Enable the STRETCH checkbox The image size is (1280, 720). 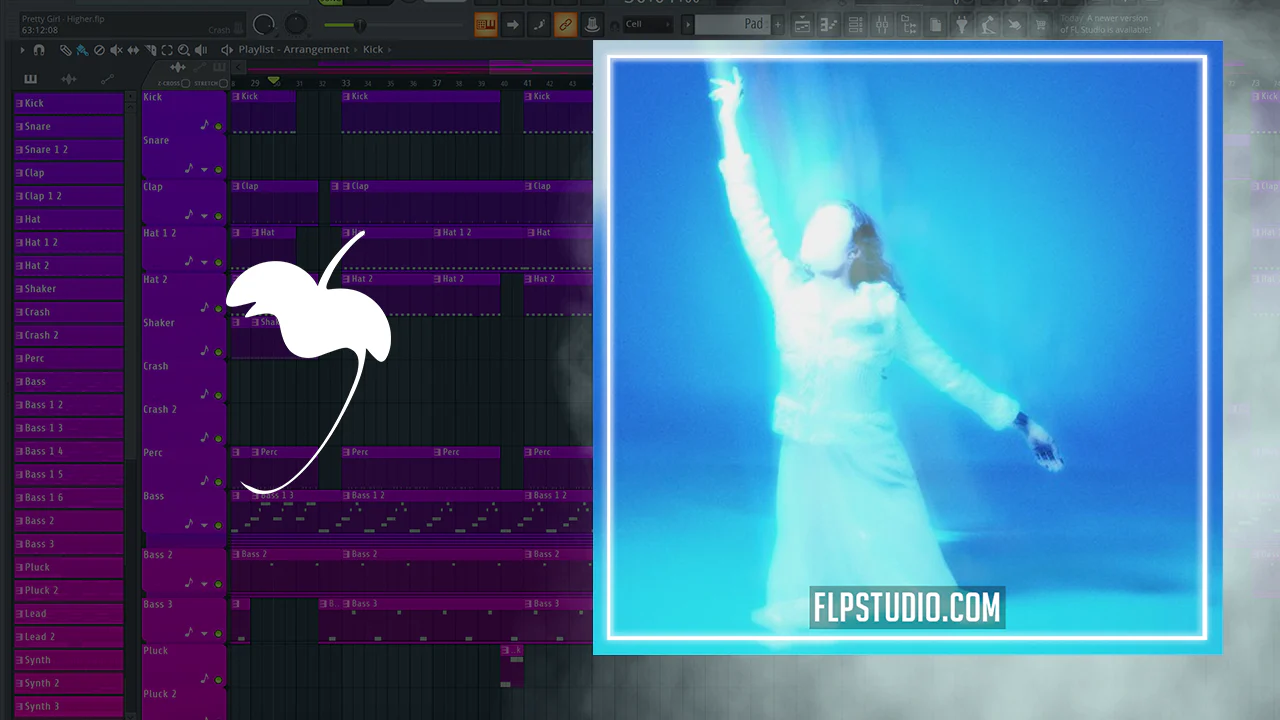[x=223, y=83]
